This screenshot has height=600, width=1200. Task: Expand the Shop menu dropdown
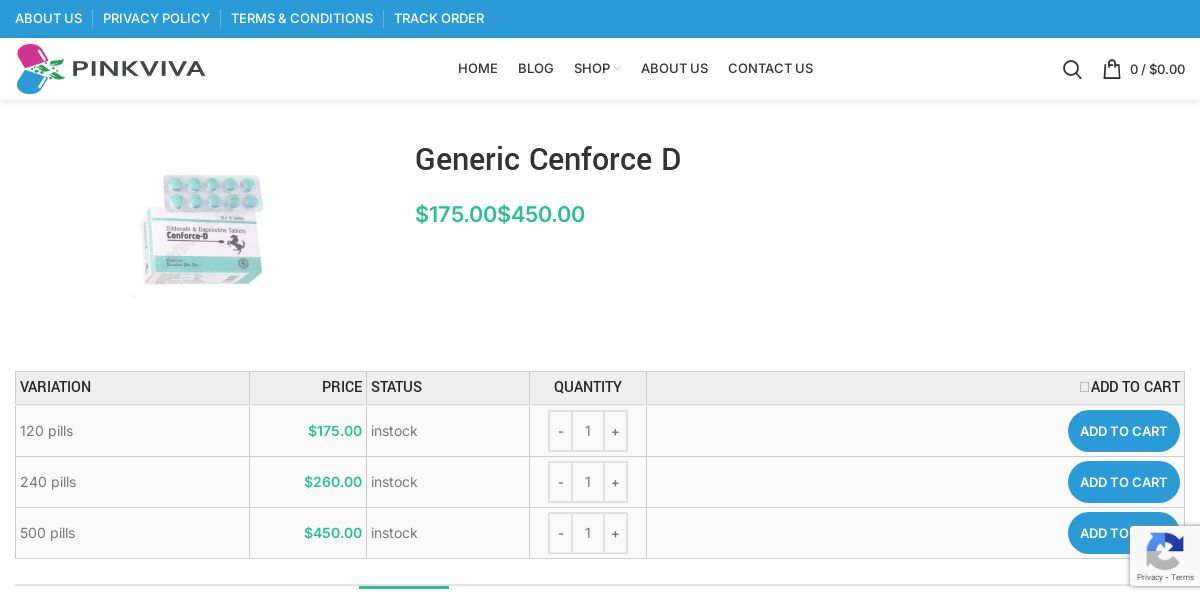tap(596, 69)
